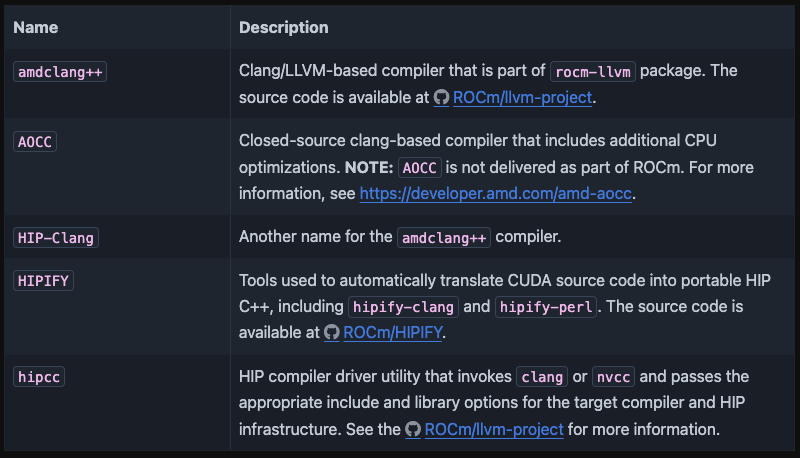Select the AOCC code label in the Name column
This screenshot has height=458, width=800.
(x=35, y=141)
